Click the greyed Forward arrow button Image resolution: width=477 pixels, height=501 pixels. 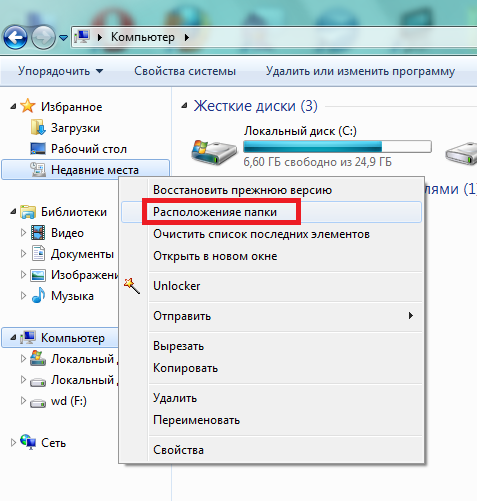(x=43, y=37)
